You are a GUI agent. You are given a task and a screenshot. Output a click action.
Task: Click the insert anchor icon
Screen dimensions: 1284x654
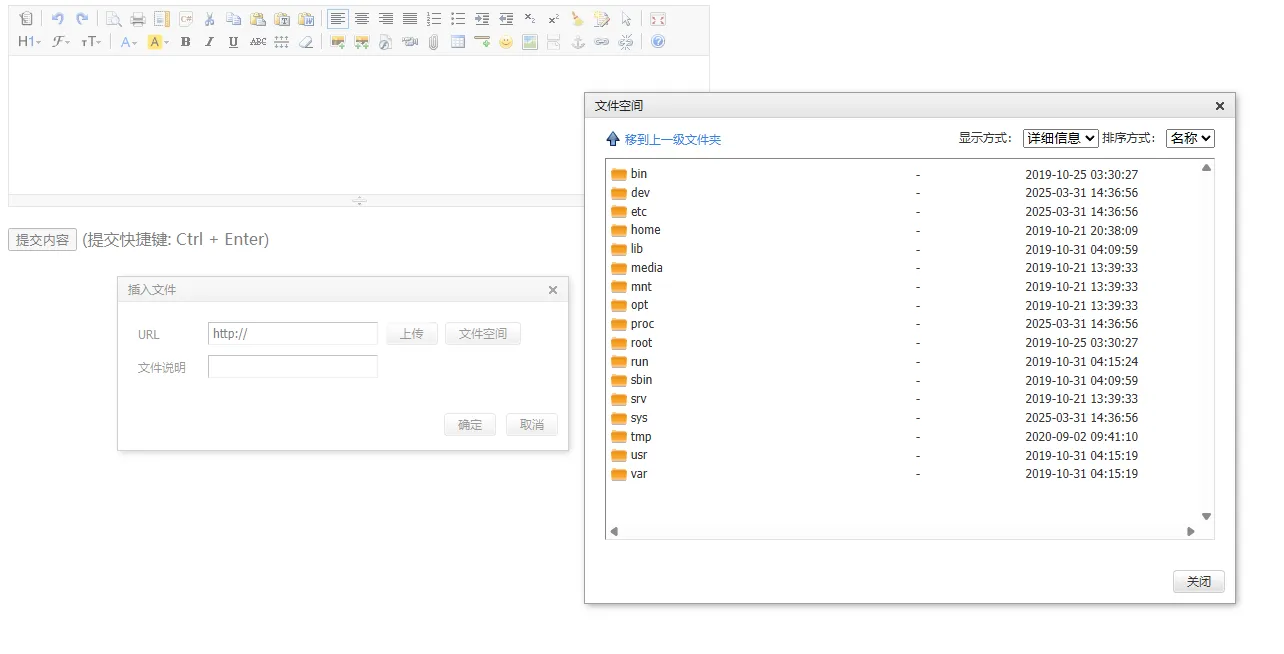[x=577, y=42]
